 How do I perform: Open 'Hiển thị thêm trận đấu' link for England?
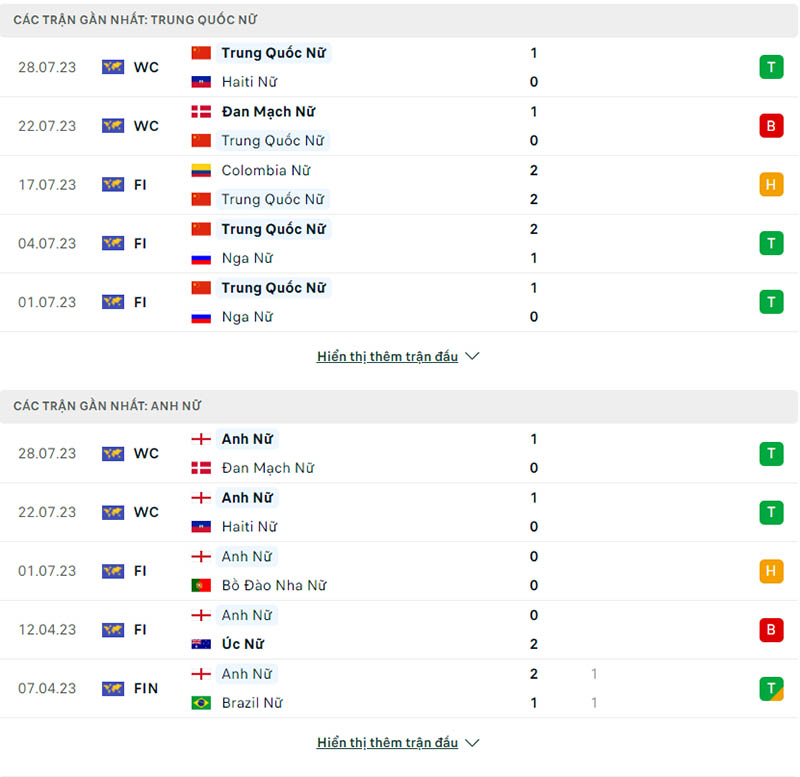point(387,743)
